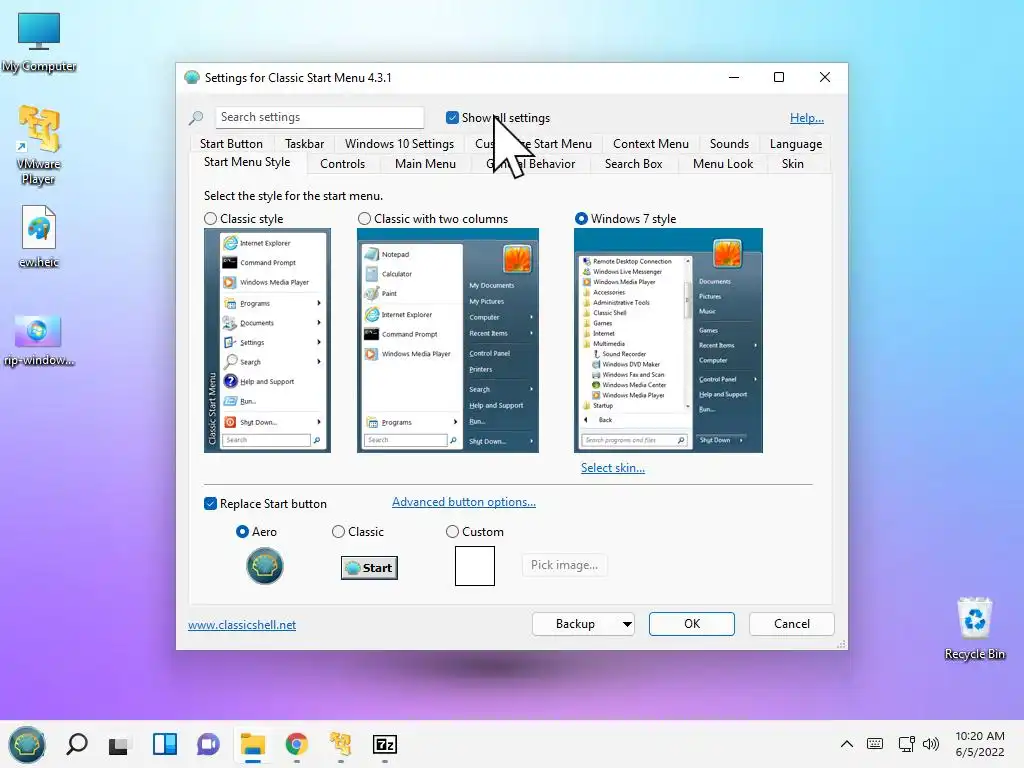1024x768 pixels.
Task: Open the Taskbar tab
Action: click(x=304, y=144)
